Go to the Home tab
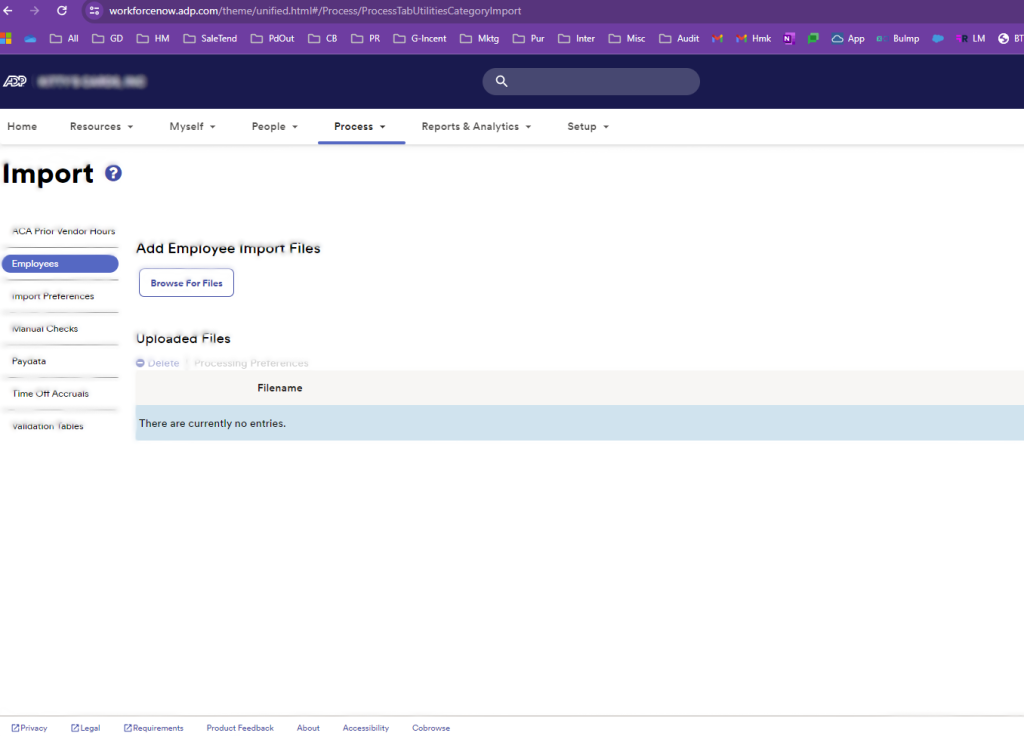The width and height of the screenshot is (1024, 736). click(x=22, y=126)
